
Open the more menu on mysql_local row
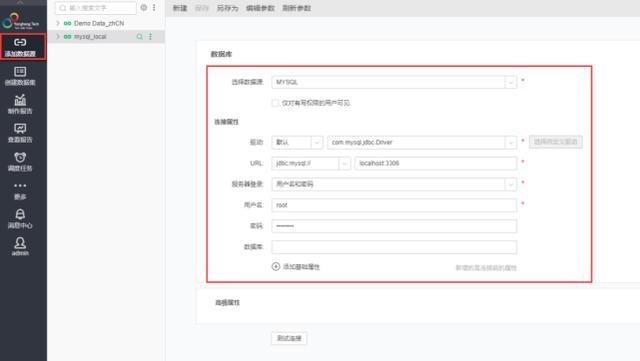pos(151,37)
